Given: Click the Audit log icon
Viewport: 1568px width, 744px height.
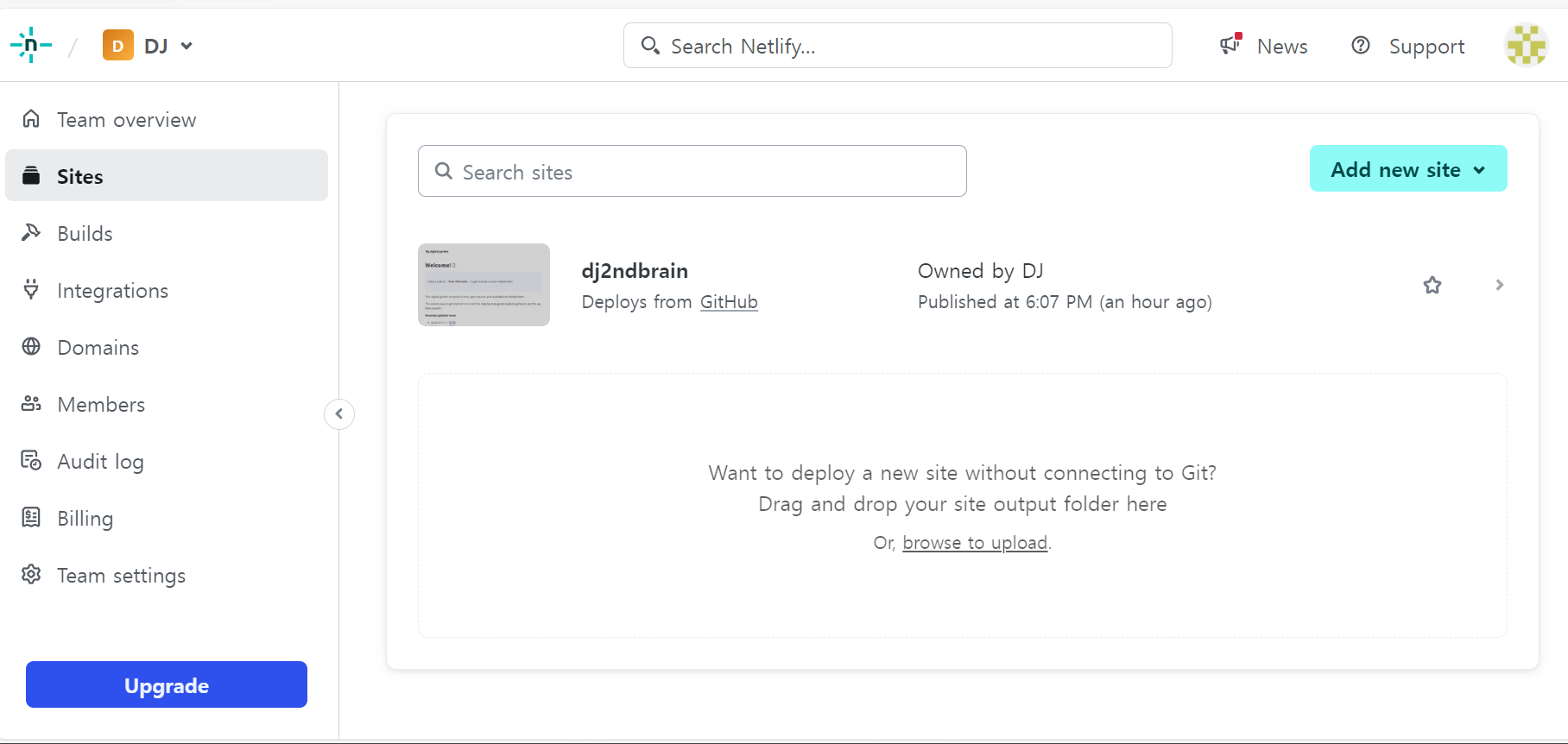Looking at the screenshot, I should tap(31, 460).
